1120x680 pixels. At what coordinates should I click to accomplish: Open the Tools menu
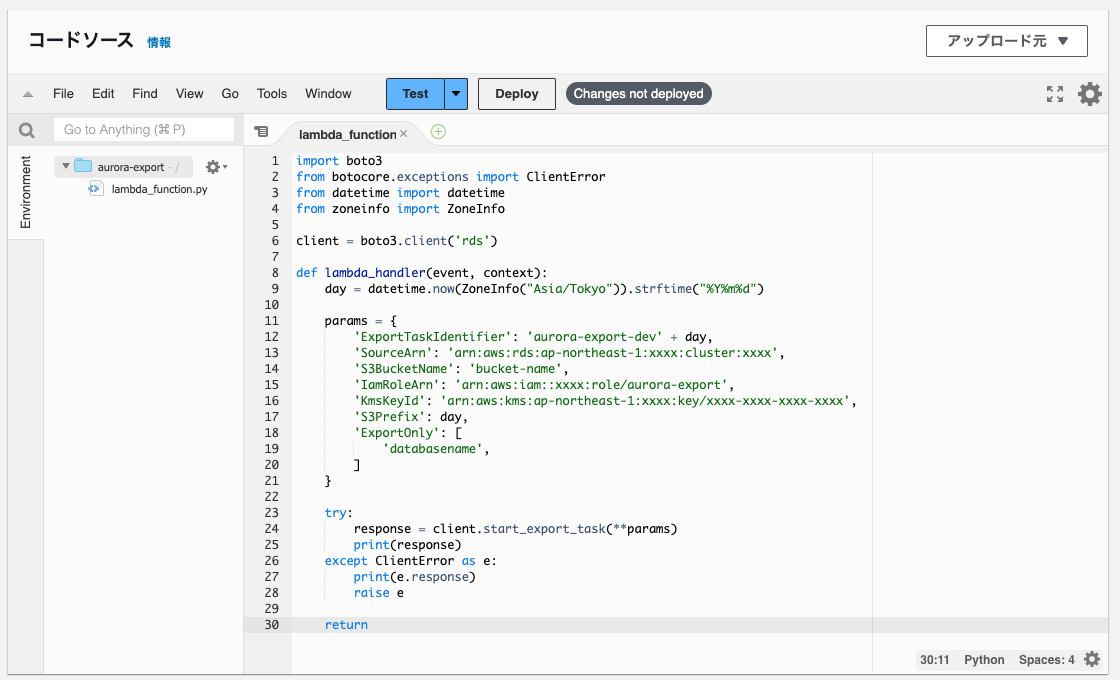[x=272, y=94]
